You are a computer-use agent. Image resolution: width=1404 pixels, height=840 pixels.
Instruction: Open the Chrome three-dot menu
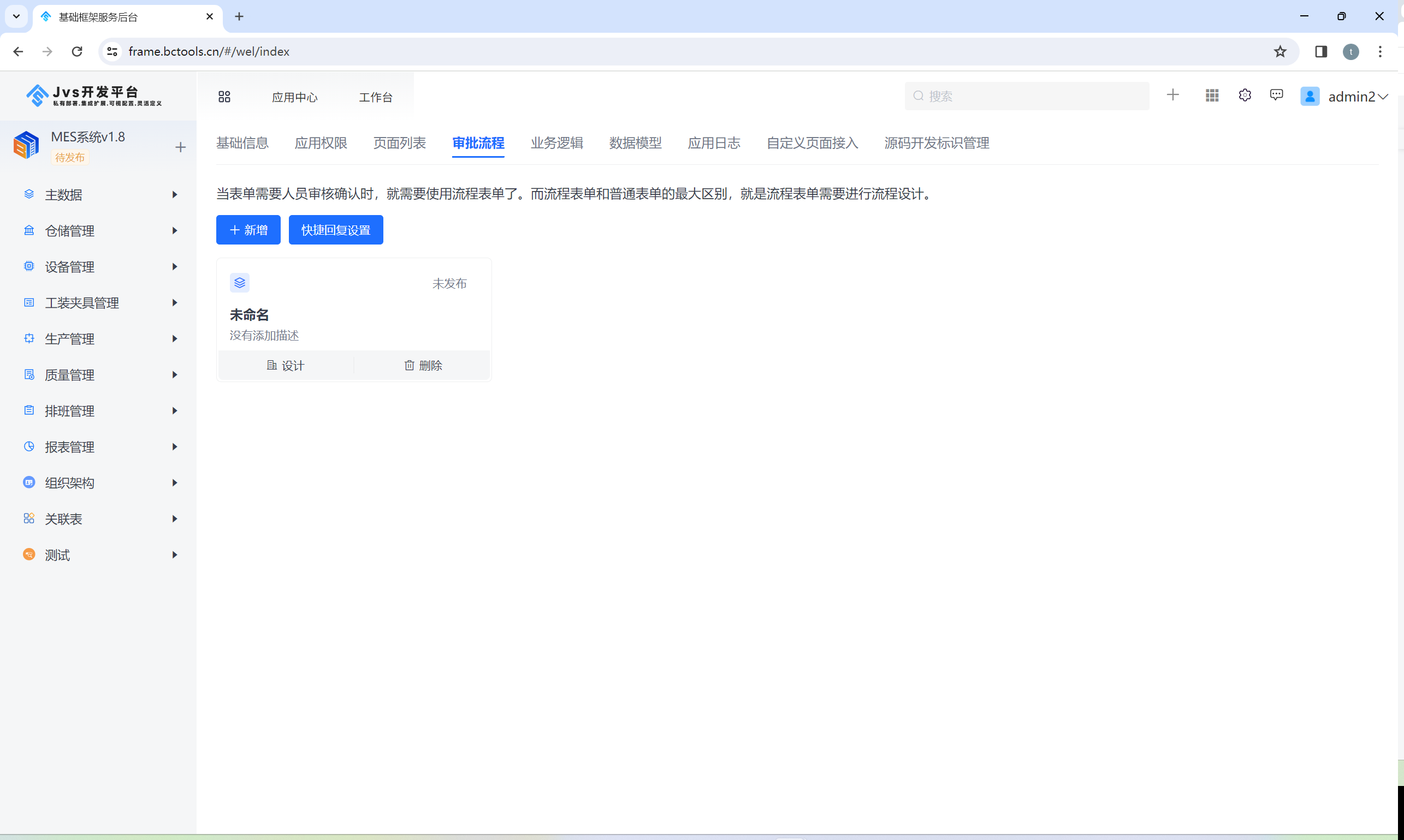[x=1380, y=51]
